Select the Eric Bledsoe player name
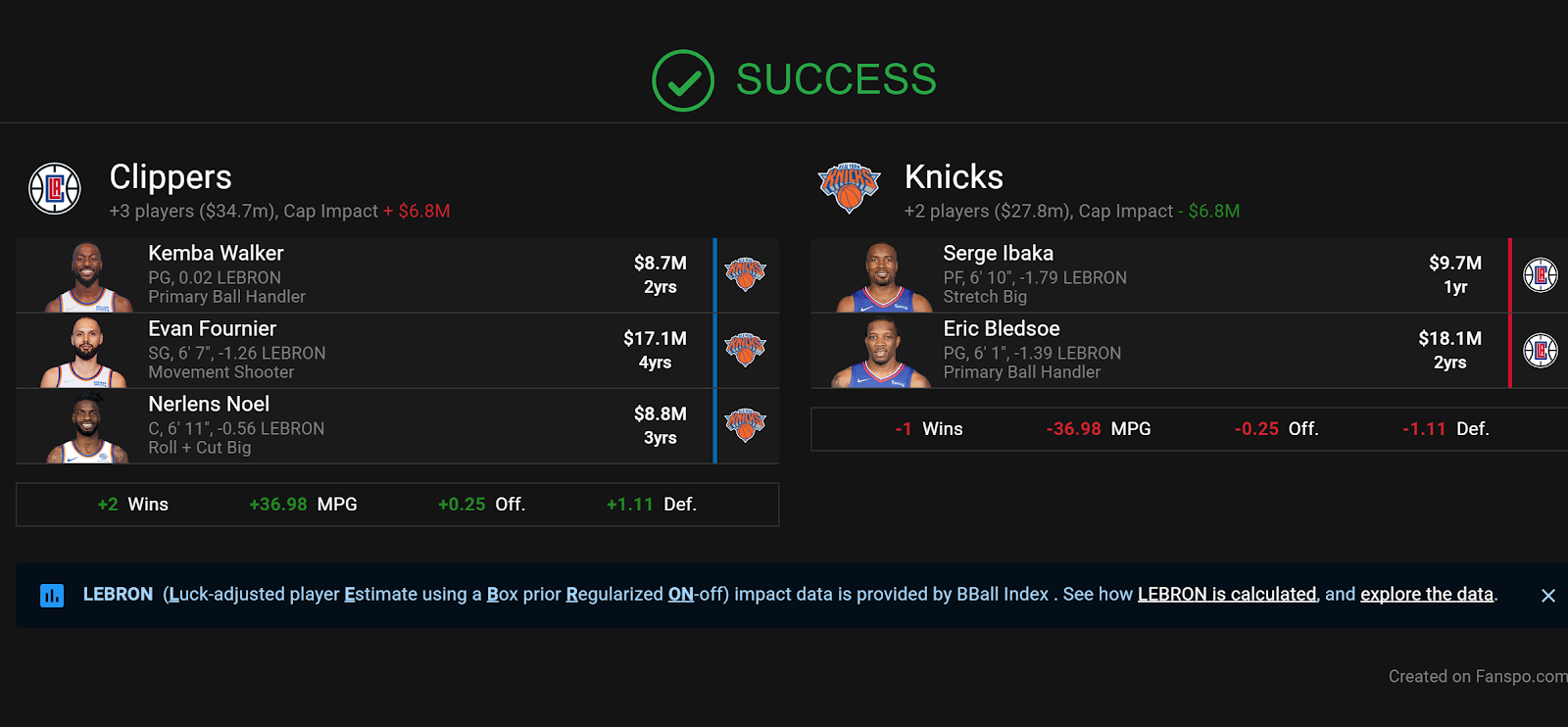 click(x=1001, y=328)
